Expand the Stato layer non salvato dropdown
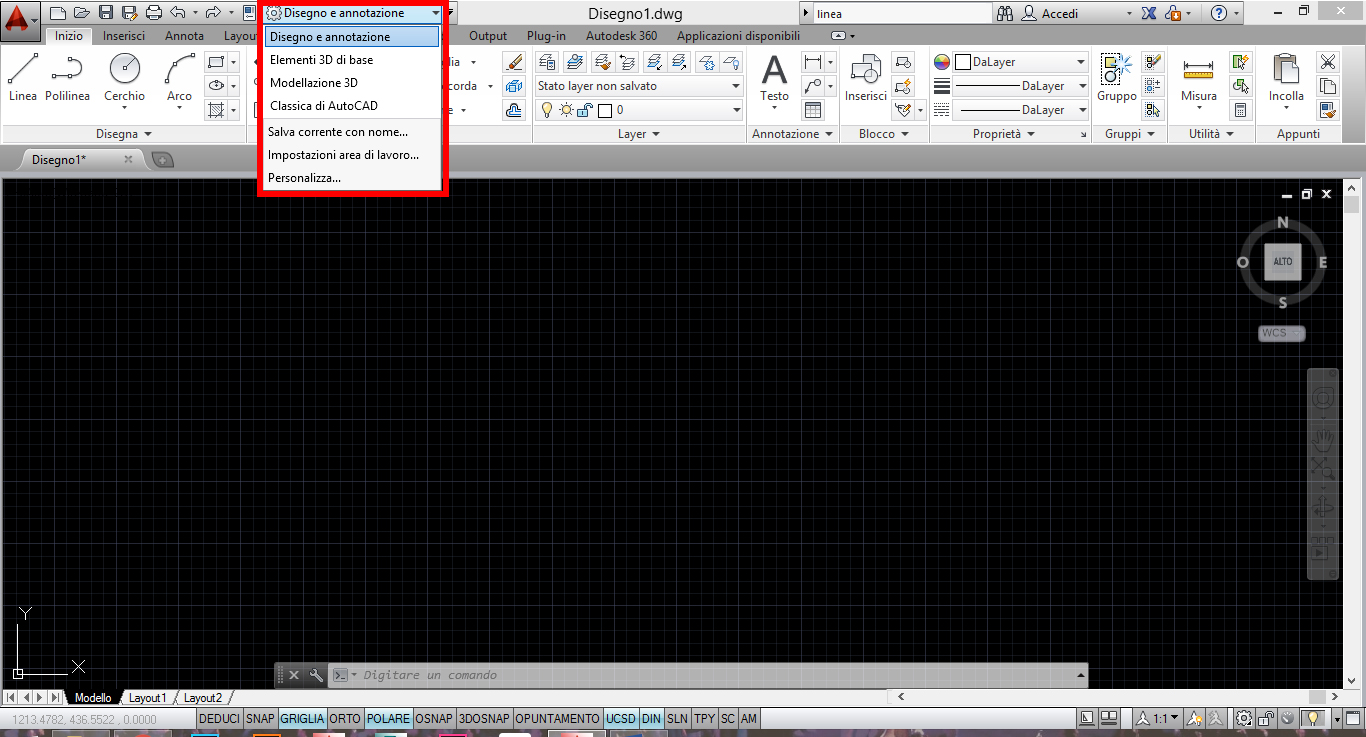 point(736,86)
